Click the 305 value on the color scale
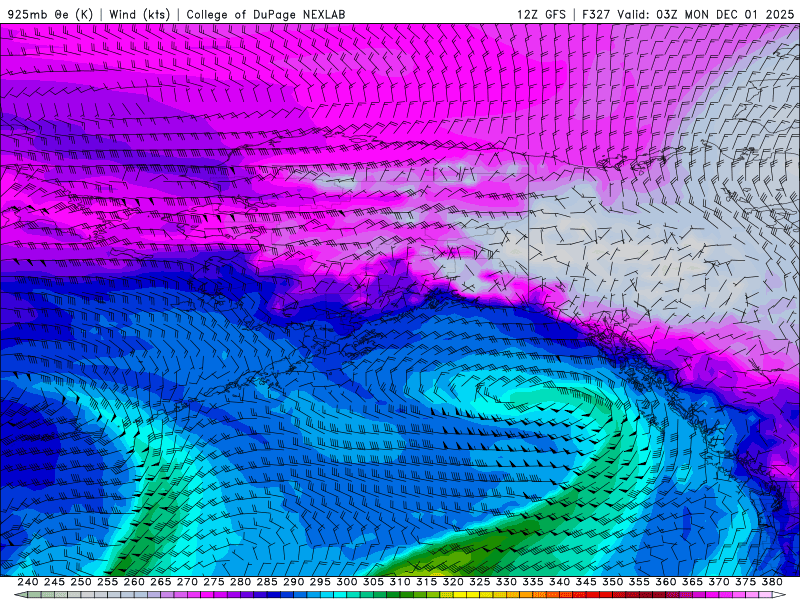 coord(373,582)
